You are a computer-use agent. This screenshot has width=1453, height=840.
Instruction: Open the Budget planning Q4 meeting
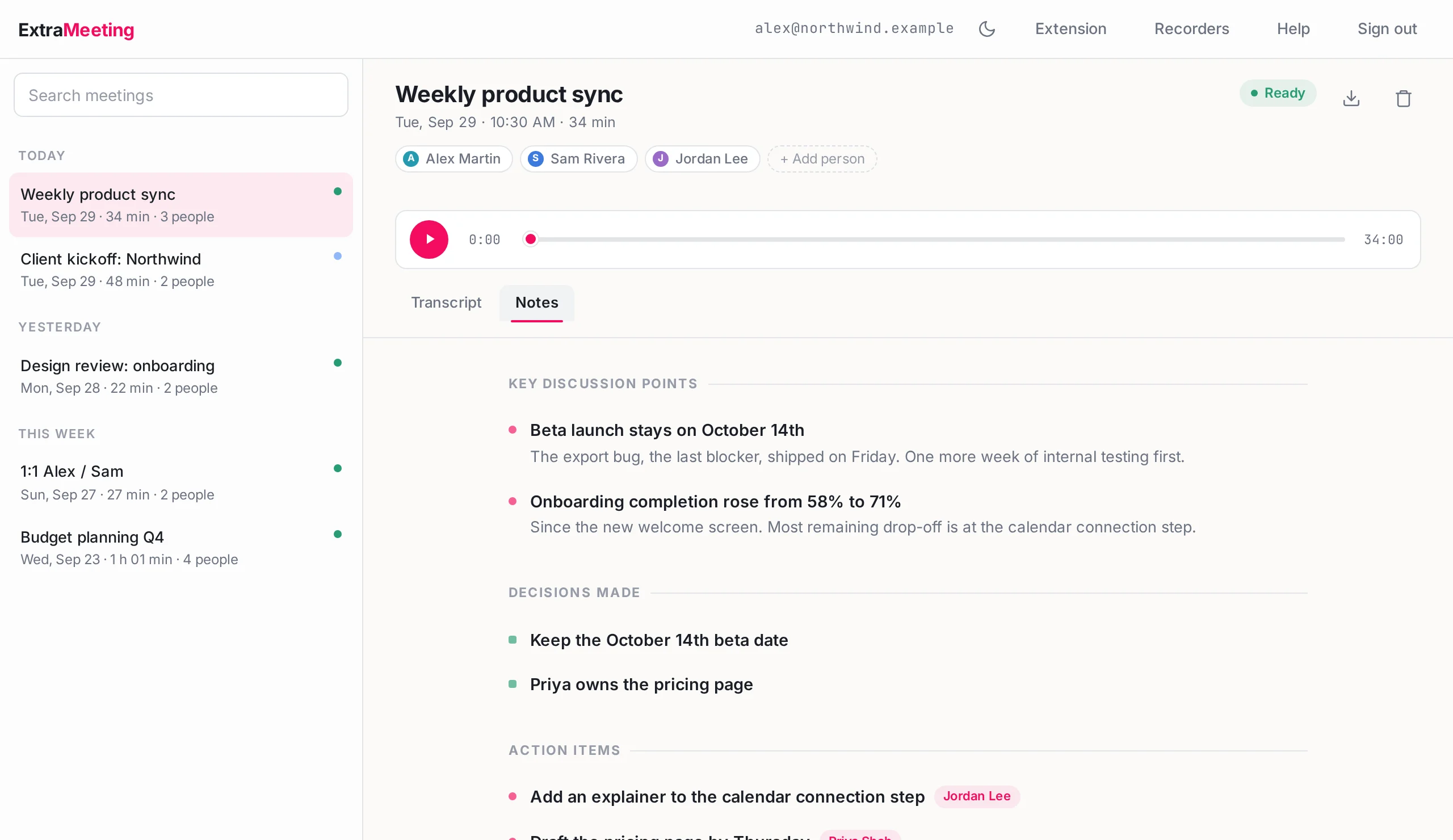[x=180, y=547]
